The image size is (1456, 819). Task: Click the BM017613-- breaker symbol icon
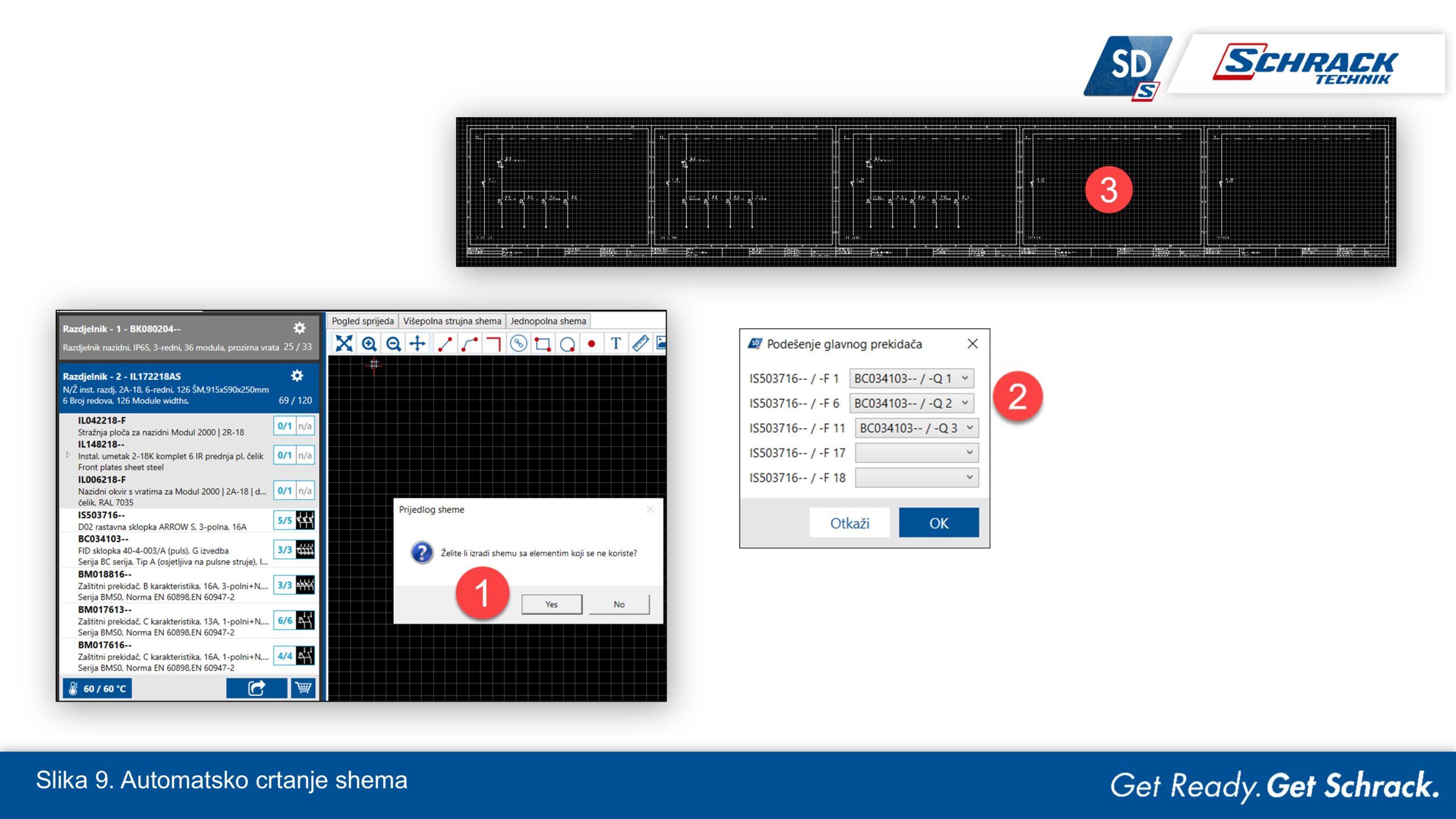(305, 620)
